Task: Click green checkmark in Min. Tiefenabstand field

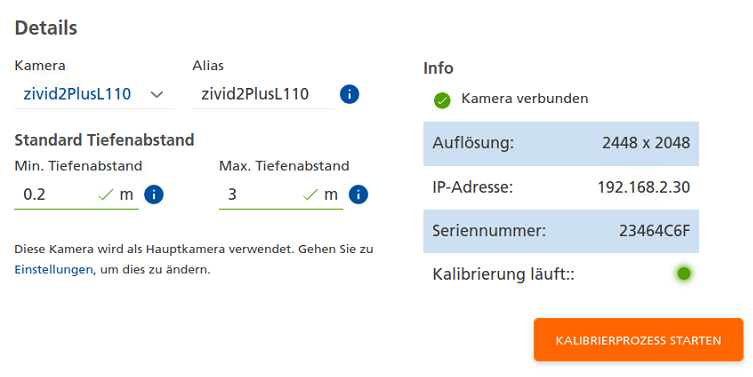Action: (x=105, y=195)
